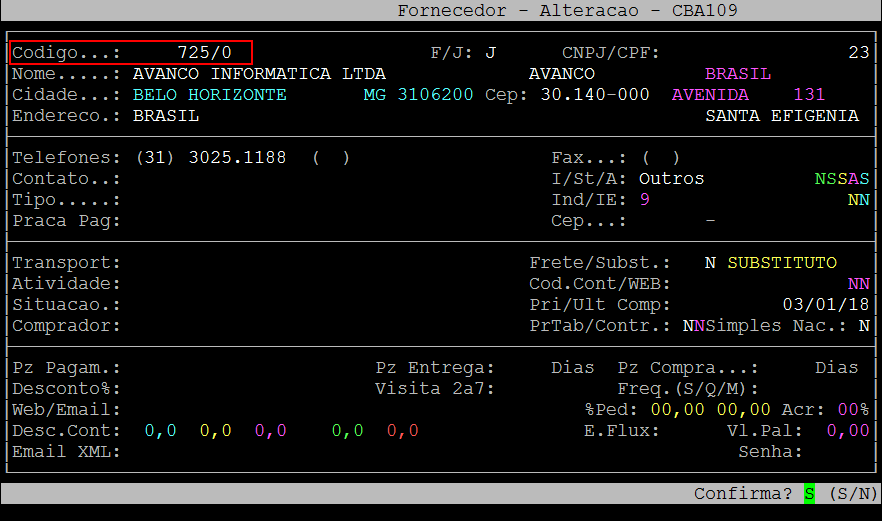Click the AVENIDA street type value

pos(710,95)
